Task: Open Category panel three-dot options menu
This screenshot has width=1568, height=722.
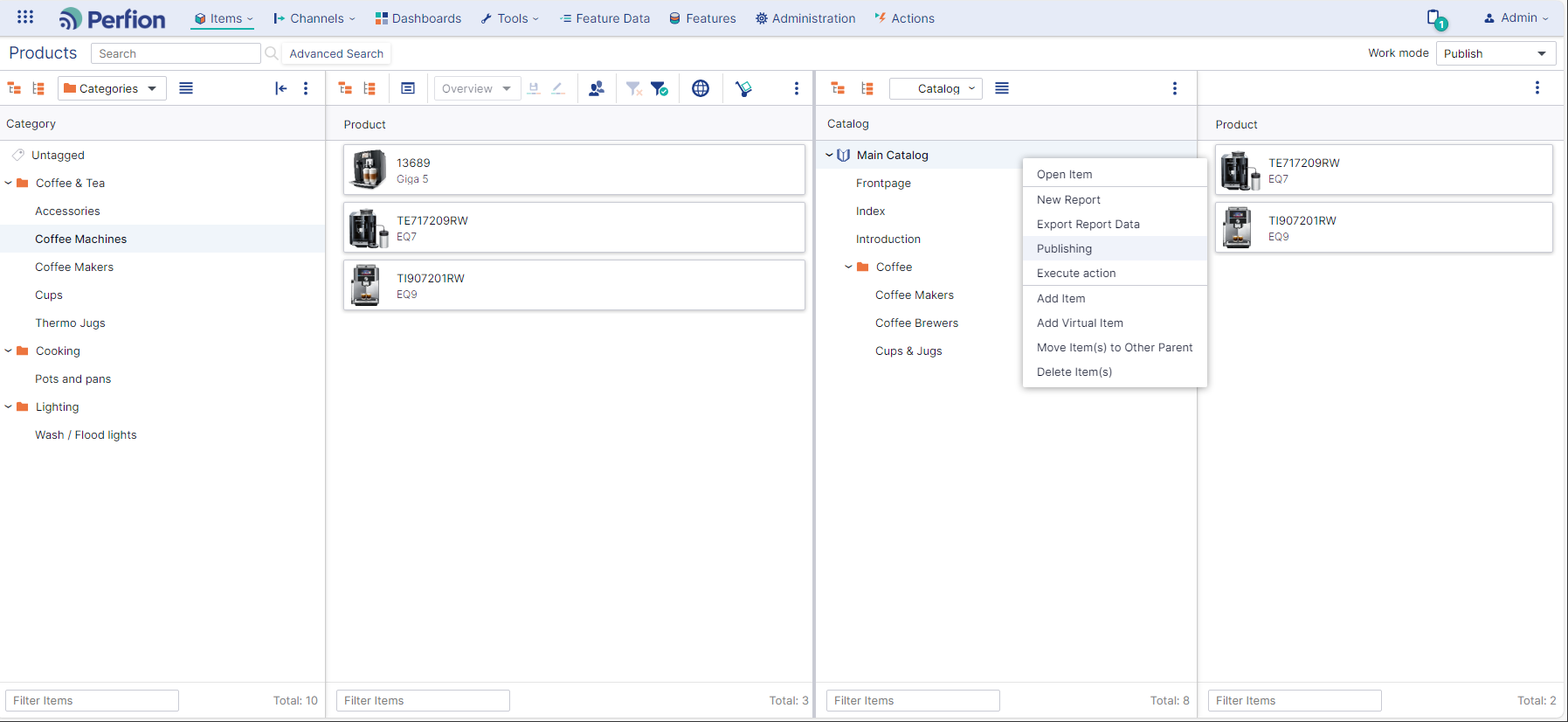Action: [x=306, y=88]
